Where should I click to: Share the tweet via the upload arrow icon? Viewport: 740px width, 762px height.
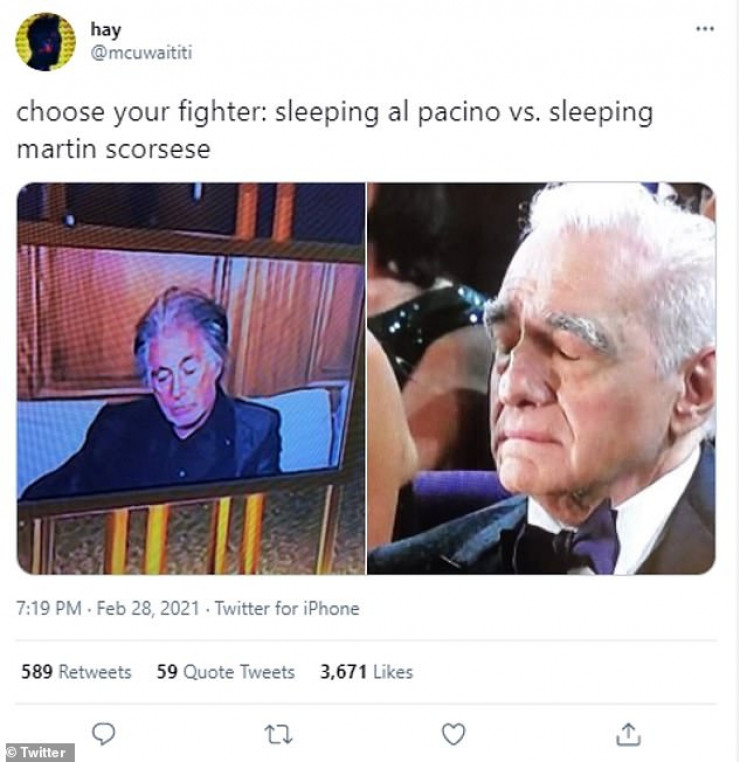point(628,734)
